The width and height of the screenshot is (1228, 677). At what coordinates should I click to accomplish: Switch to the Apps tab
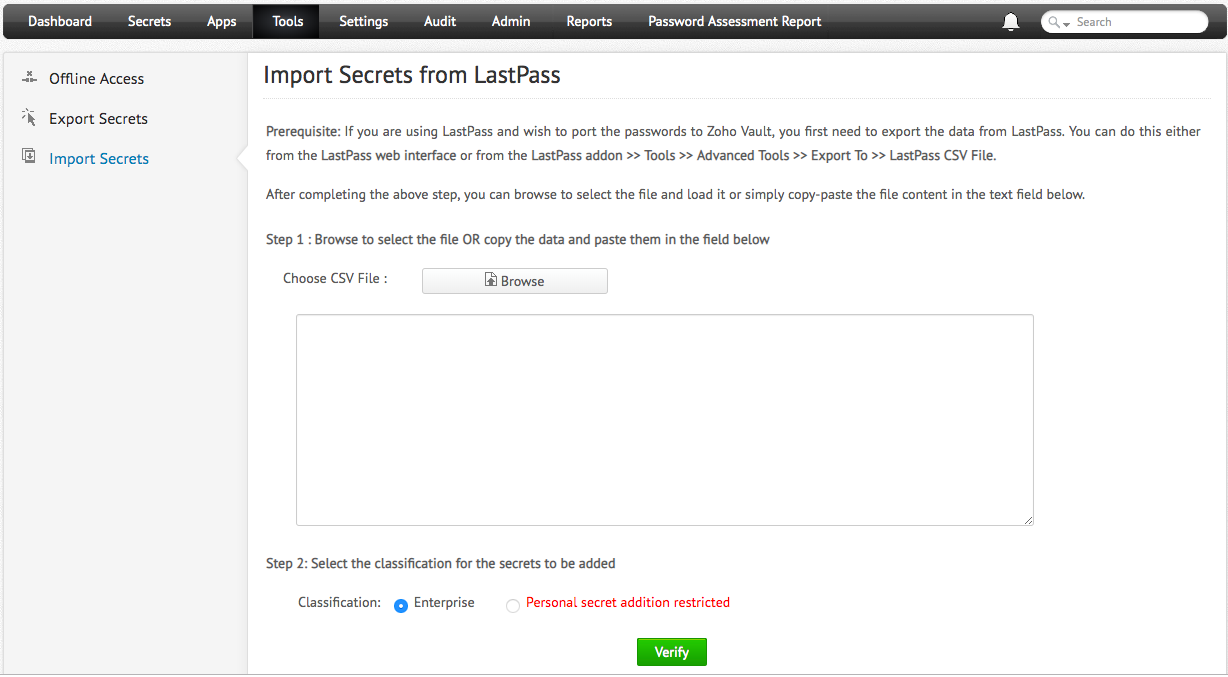222,21
